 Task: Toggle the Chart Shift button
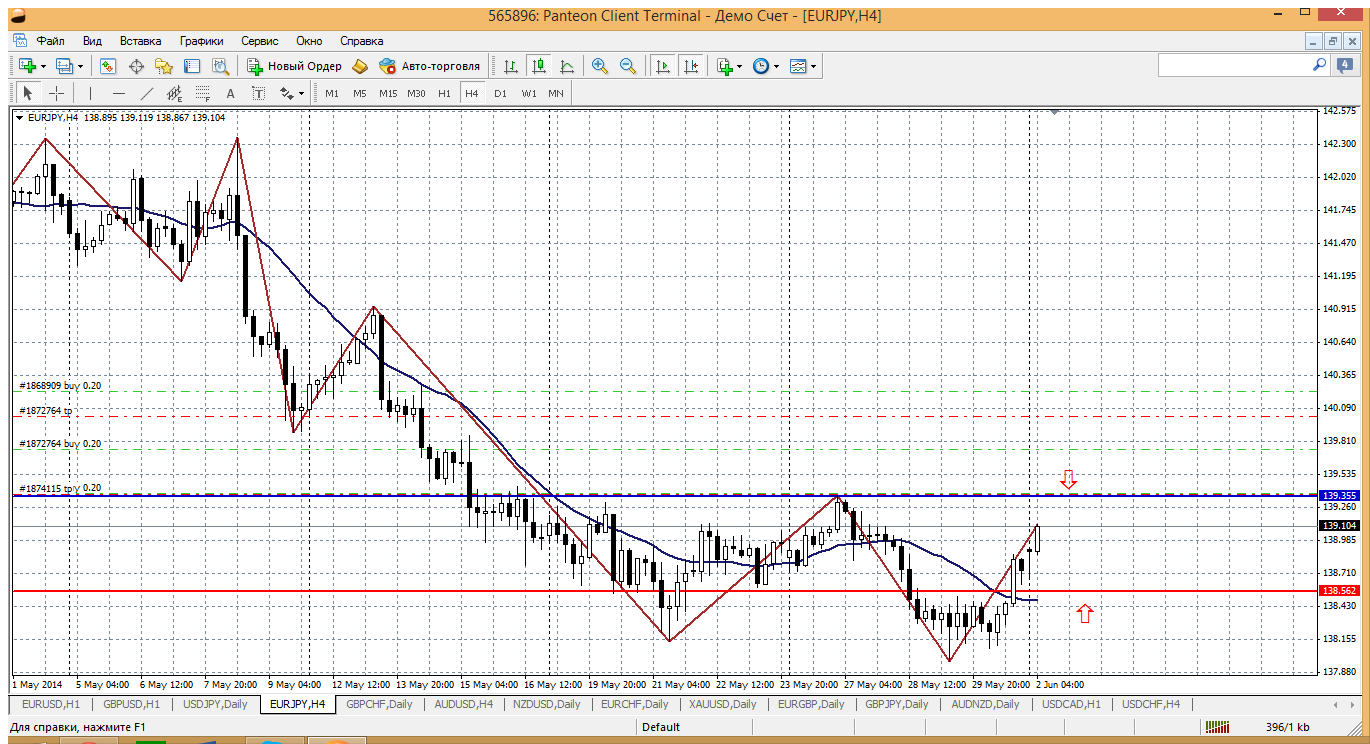point(691,66)
